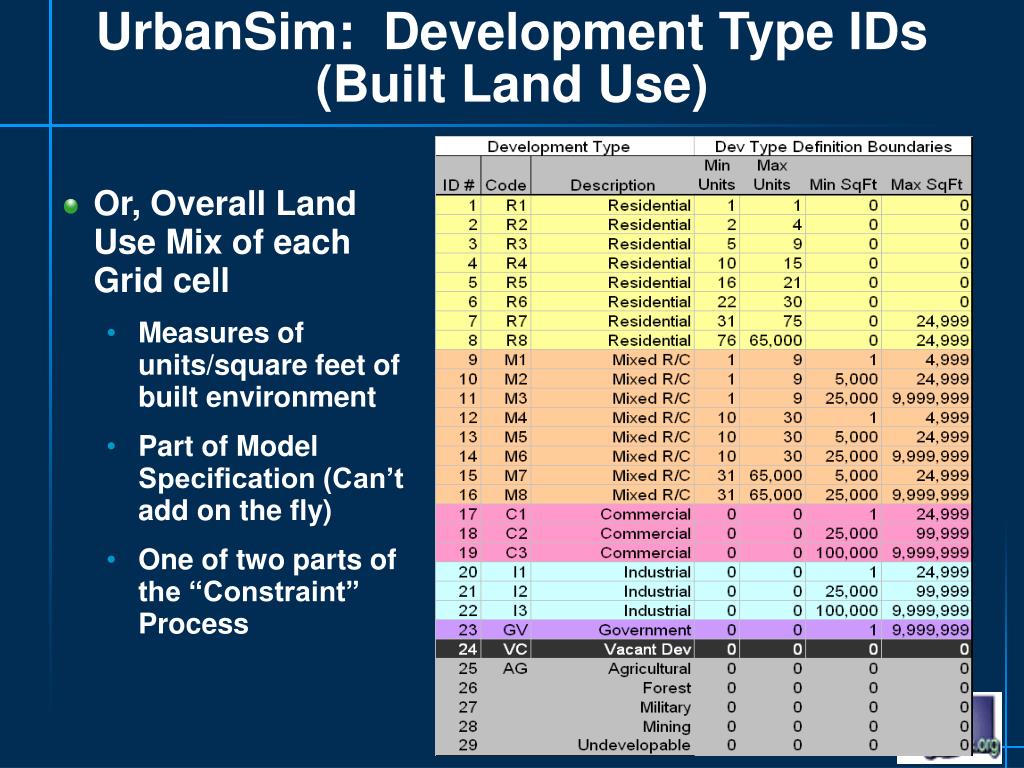
Task: Click code cell "R4"
Action: [505, 263]
